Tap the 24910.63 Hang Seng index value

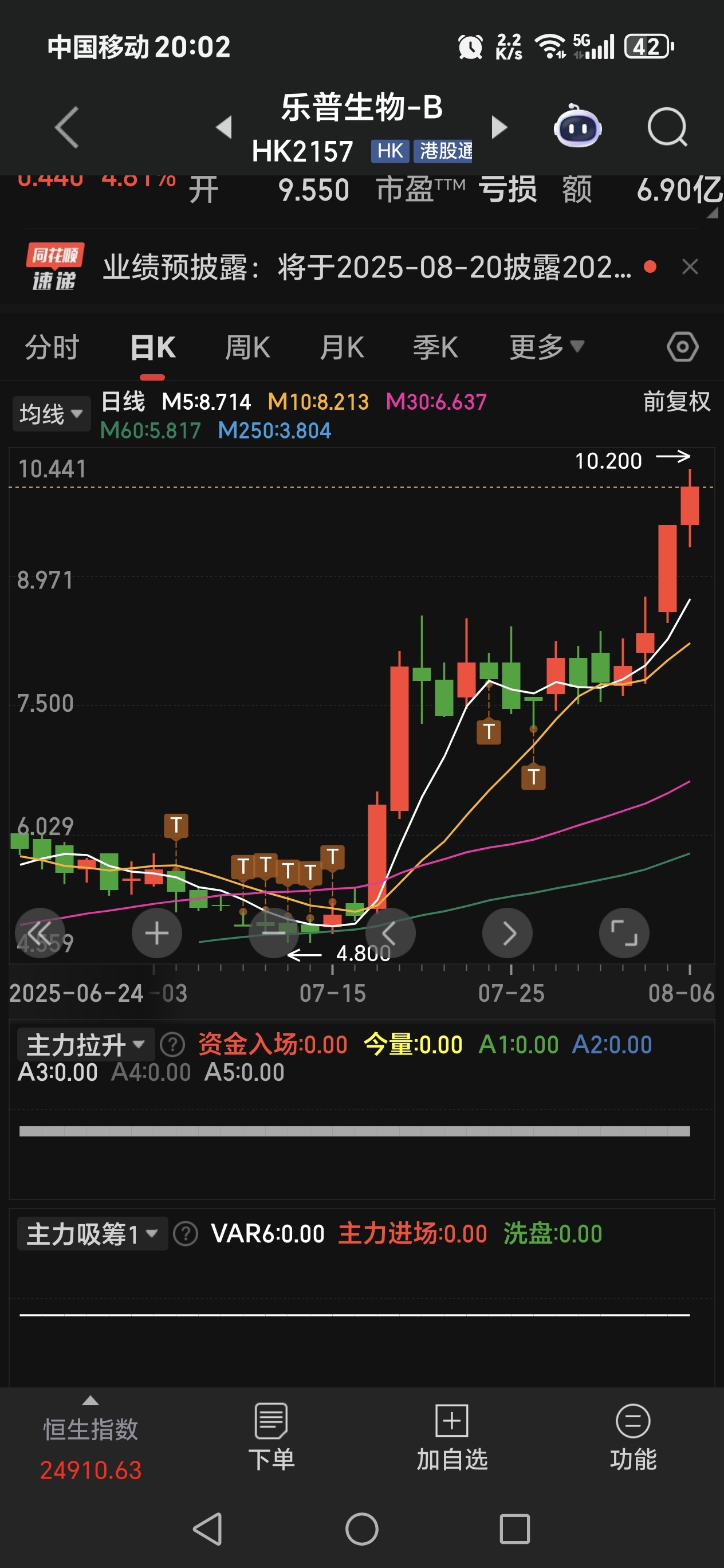[x=91, y=1470]
